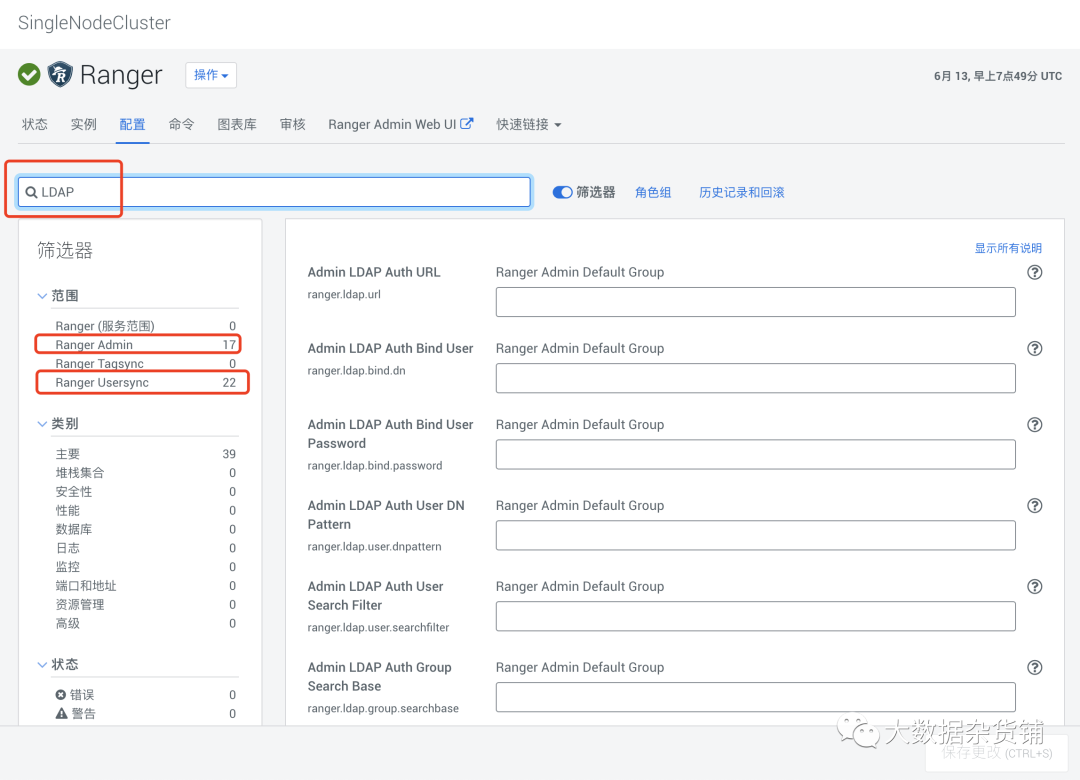1080x780 pixels.
Task: Click the 角色组 role groups link
Action: [653, 192]
